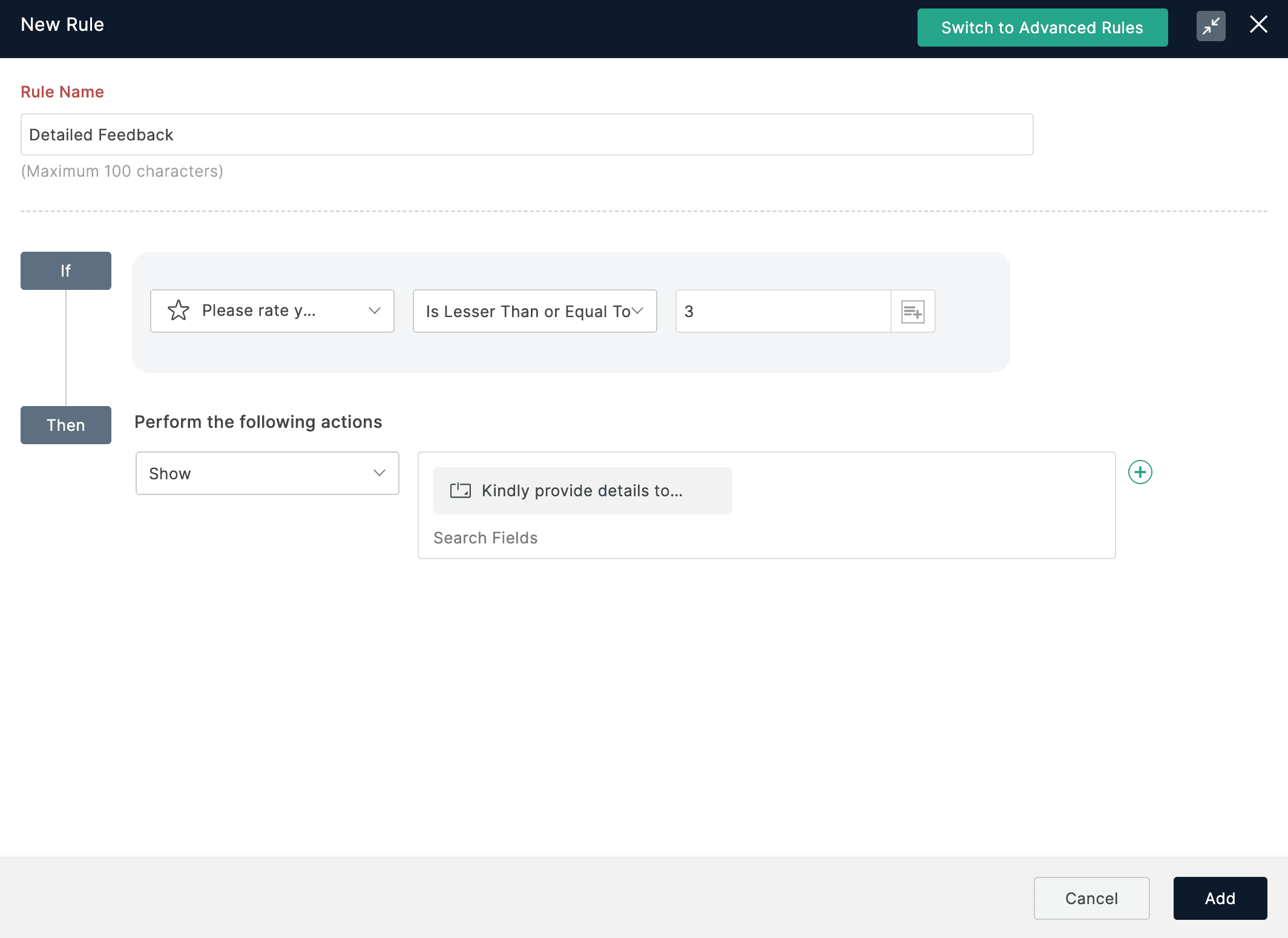
Task: Open 'Is Lesser Than or Equal To' dropdown
Action: [534, 311]
